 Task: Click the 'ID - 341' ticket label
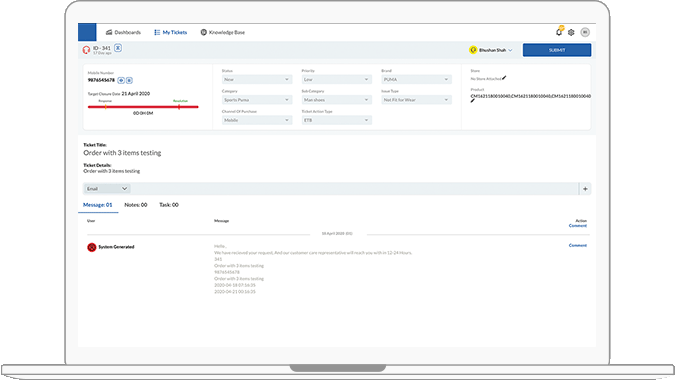click(102, 48)
